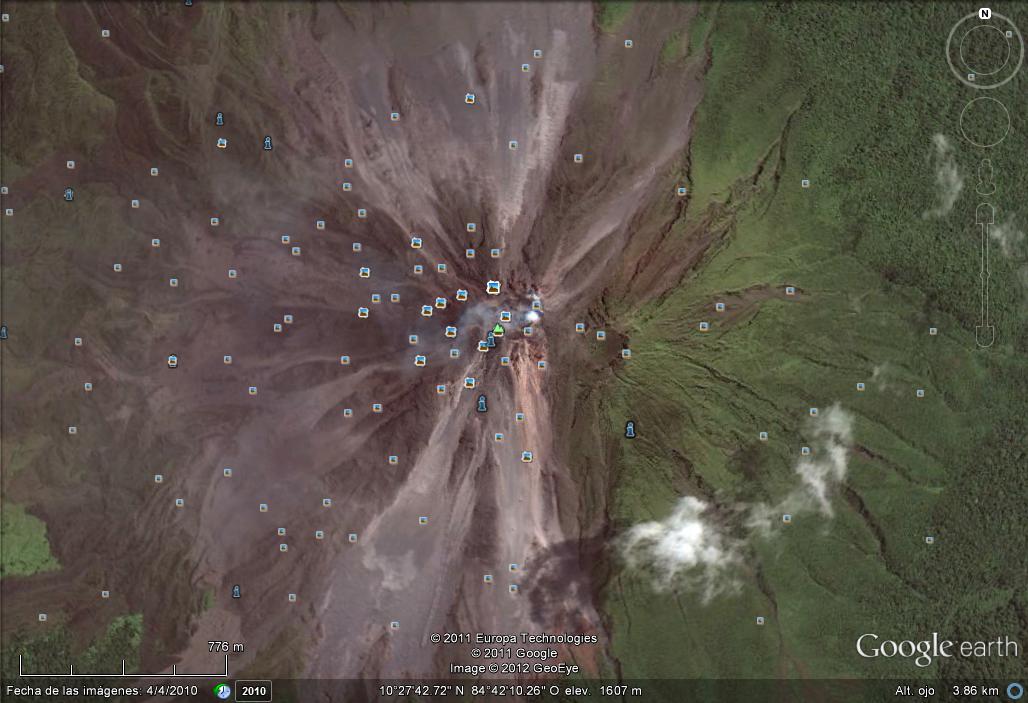Open the green triangle volcano placemark

(498, 329)
